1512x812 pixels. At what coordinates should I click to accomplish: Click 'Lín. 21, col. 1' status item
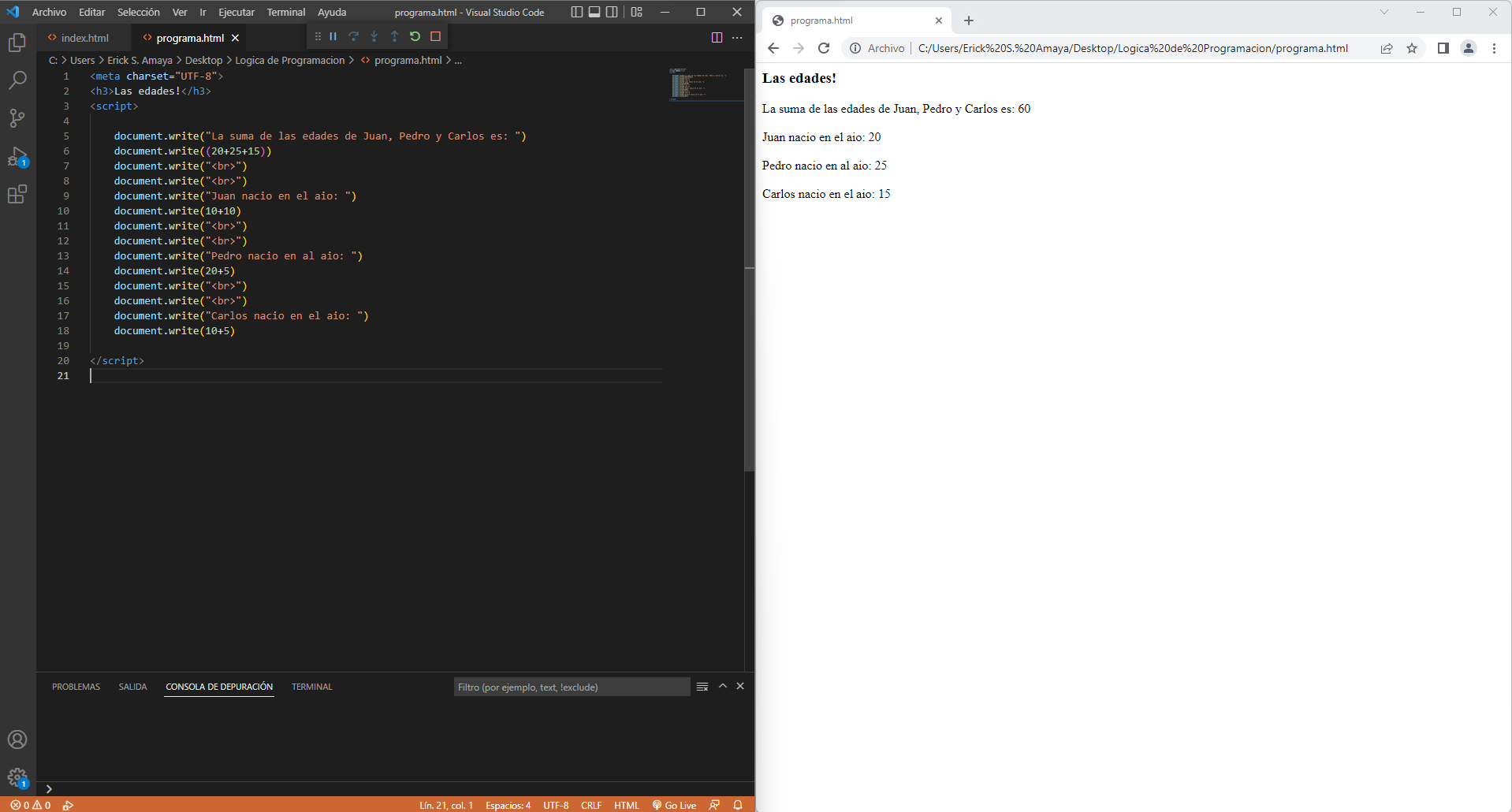tap(446, 805)
